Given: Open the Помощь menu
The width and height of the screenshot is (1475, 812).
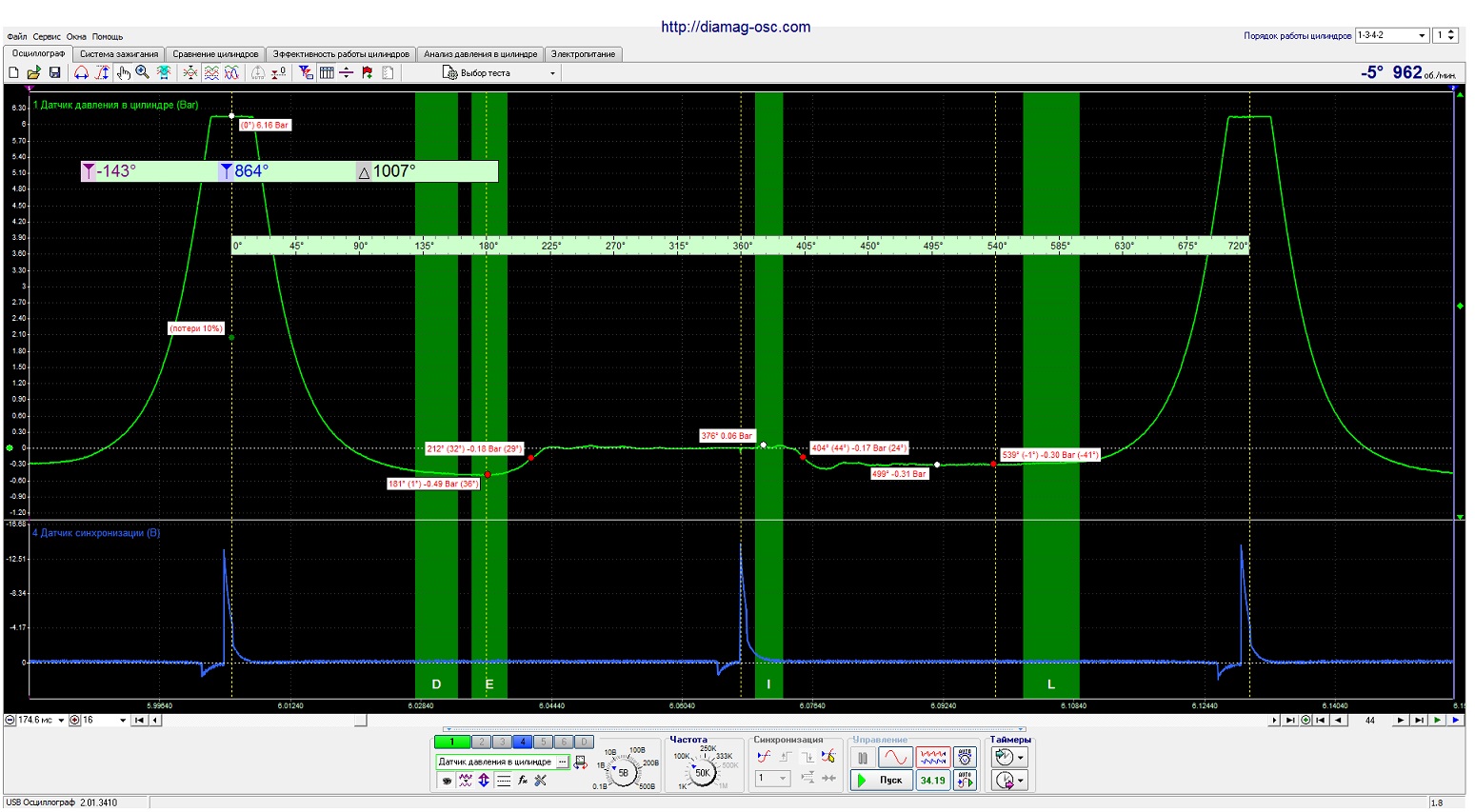Looking at the screenshot, I should coord(108,37).
